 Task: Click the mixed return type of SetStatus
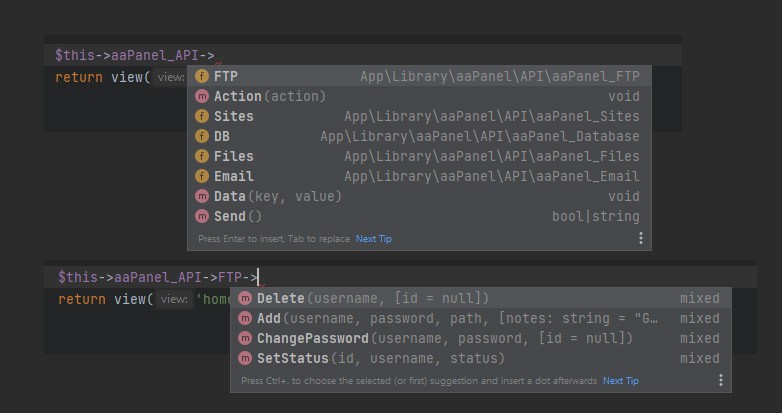tap(700, 358)
